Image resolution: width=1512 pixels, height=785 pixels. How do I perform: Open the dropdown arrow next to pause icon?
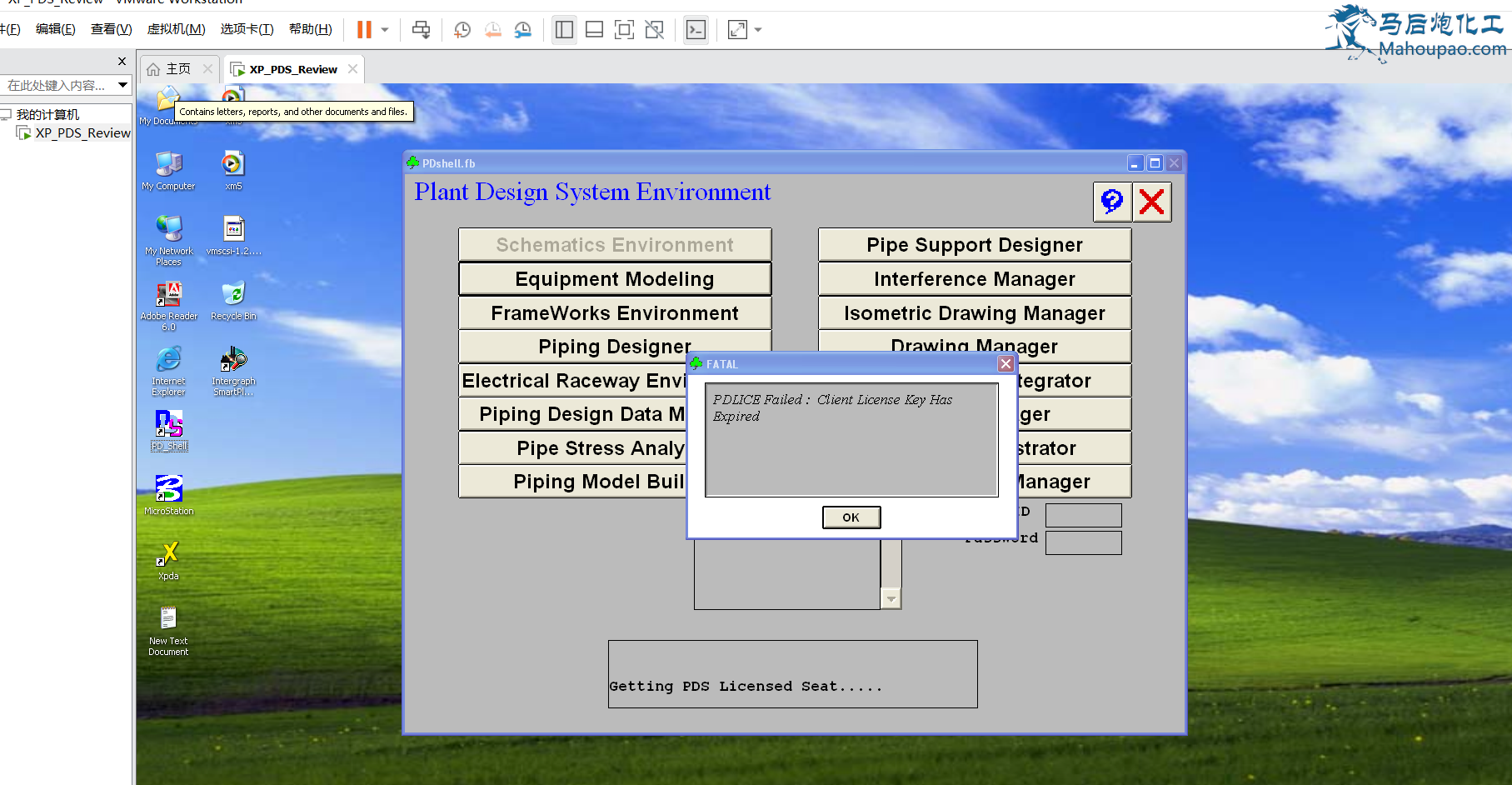pos(385,30)
